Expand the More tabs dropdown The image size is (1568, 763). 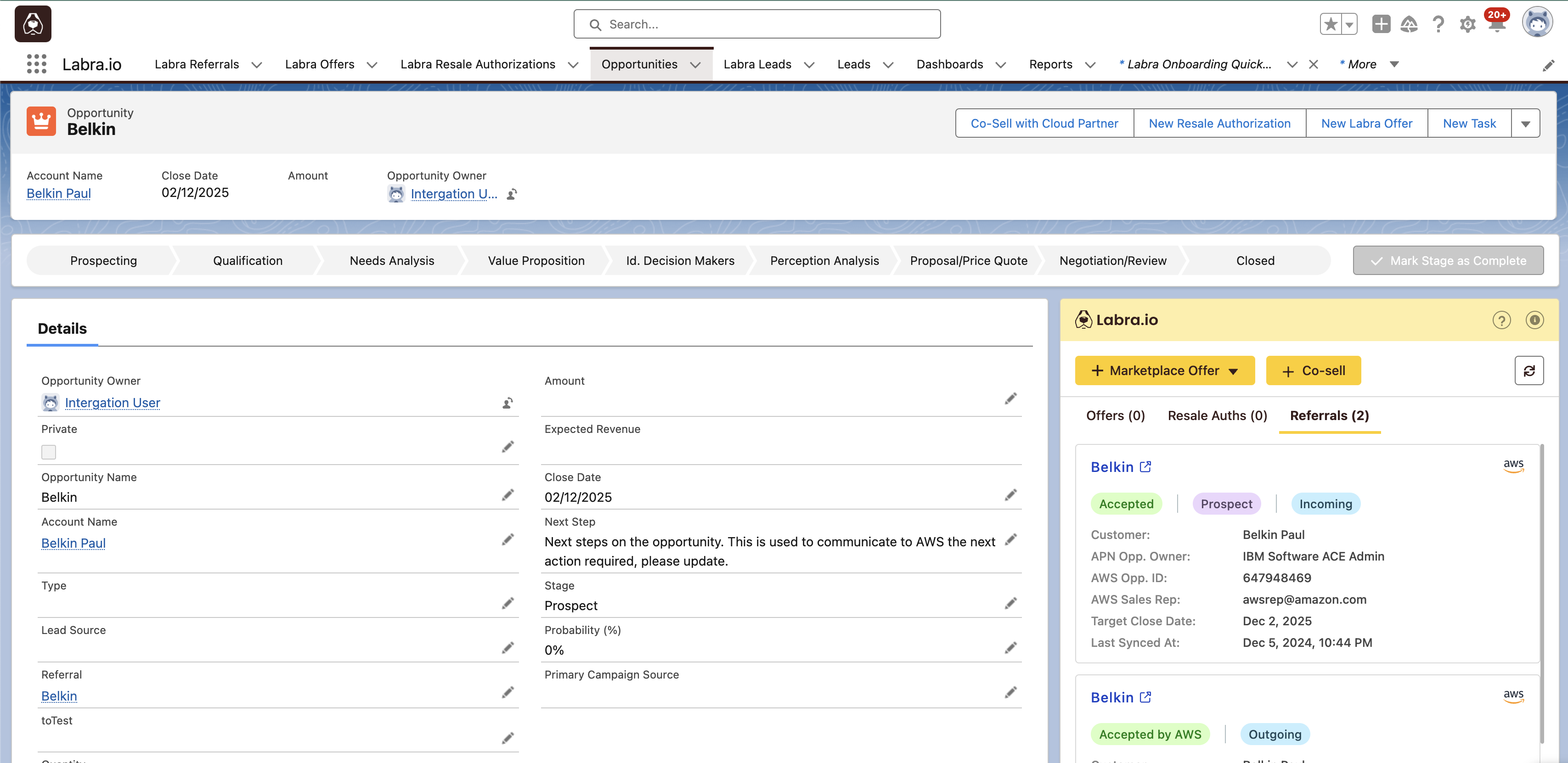click(x=1394, y=64)
